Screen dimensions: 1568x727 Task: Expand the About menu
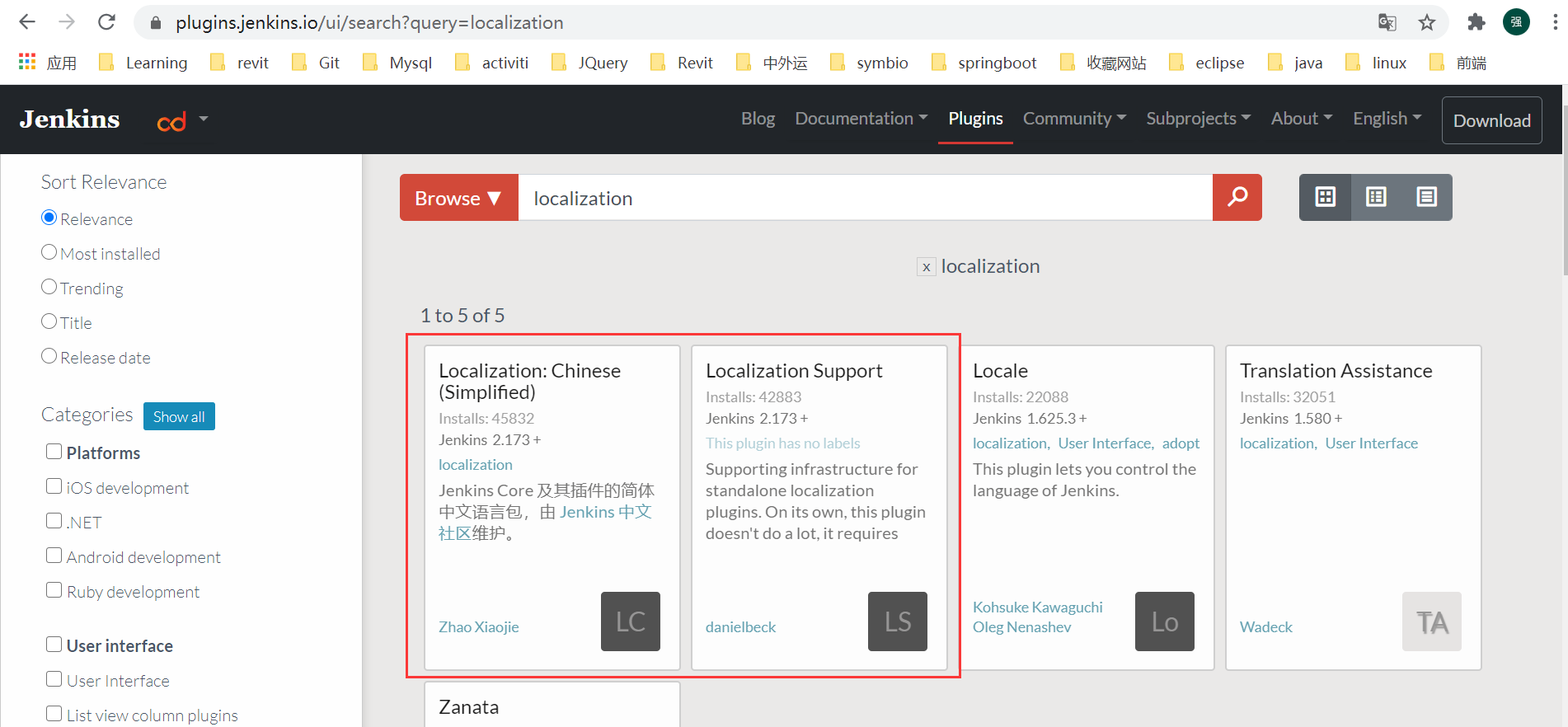coord(1302,119)
